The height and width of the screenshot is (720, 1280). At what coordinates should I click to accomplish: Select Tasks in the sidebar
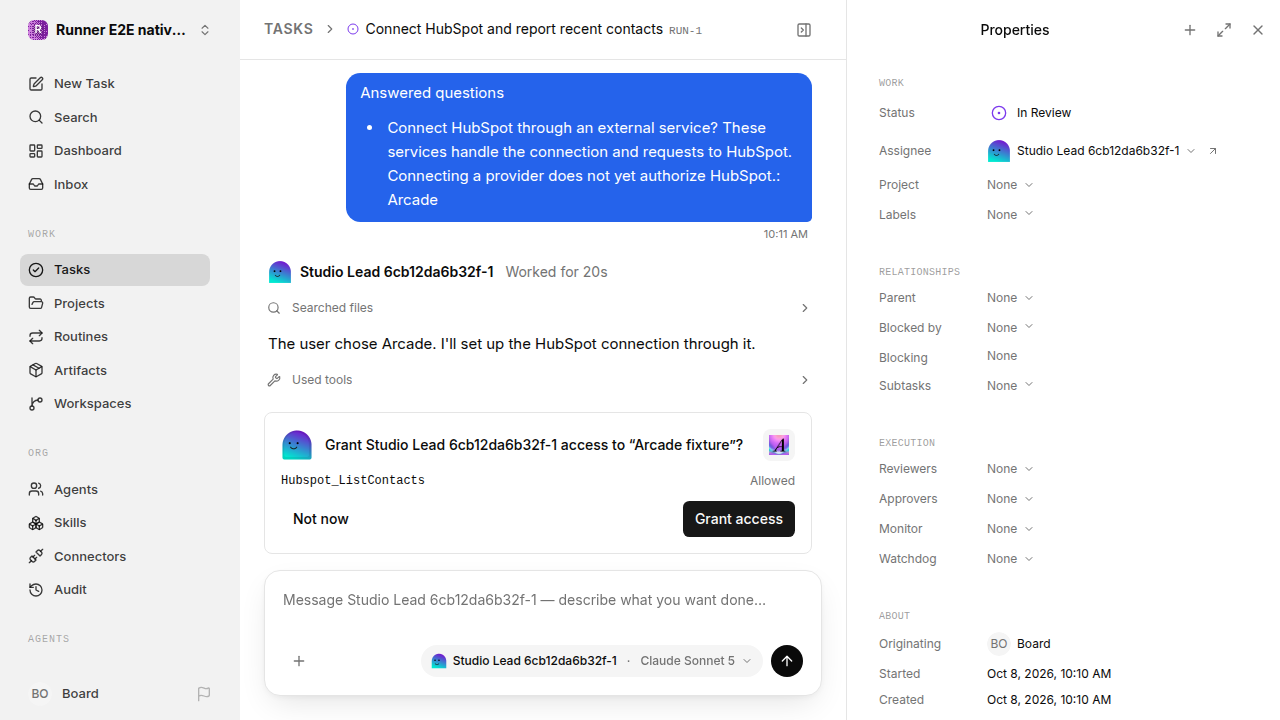coord(115,270)
